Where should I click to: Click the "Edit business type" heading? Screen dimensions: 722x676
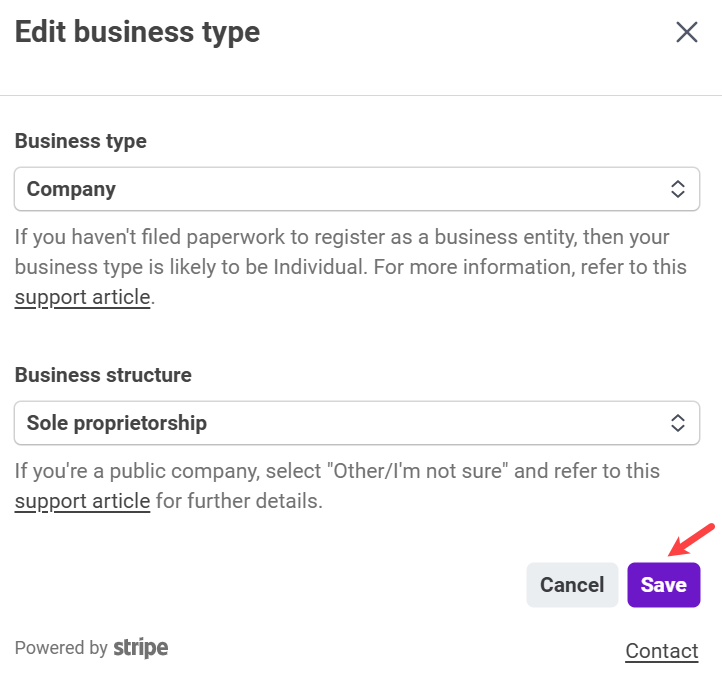(x=137, y=32)
